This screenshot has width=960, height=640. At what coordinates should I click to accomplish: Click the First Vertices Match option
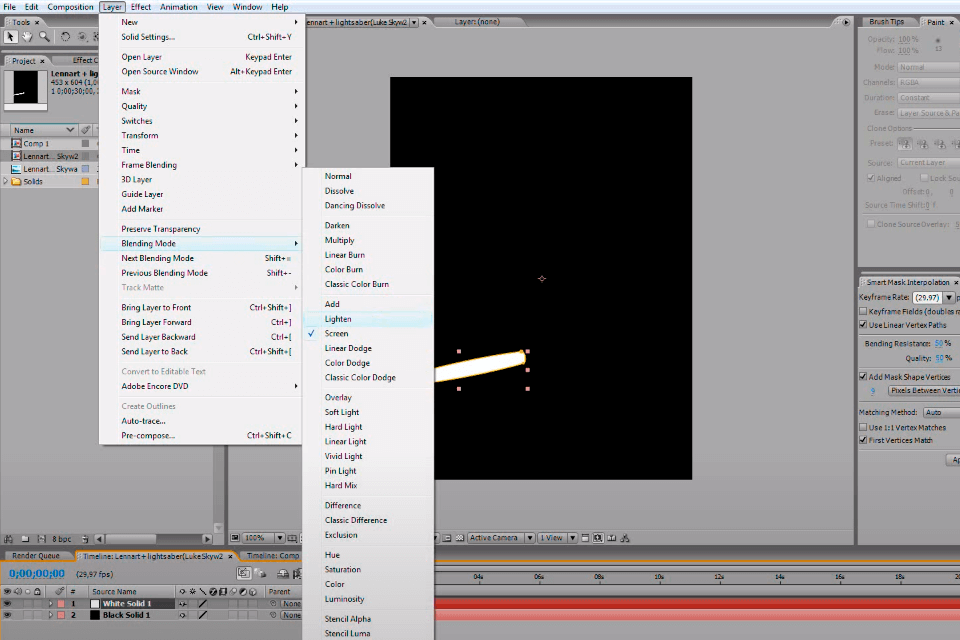coord(862,439)
